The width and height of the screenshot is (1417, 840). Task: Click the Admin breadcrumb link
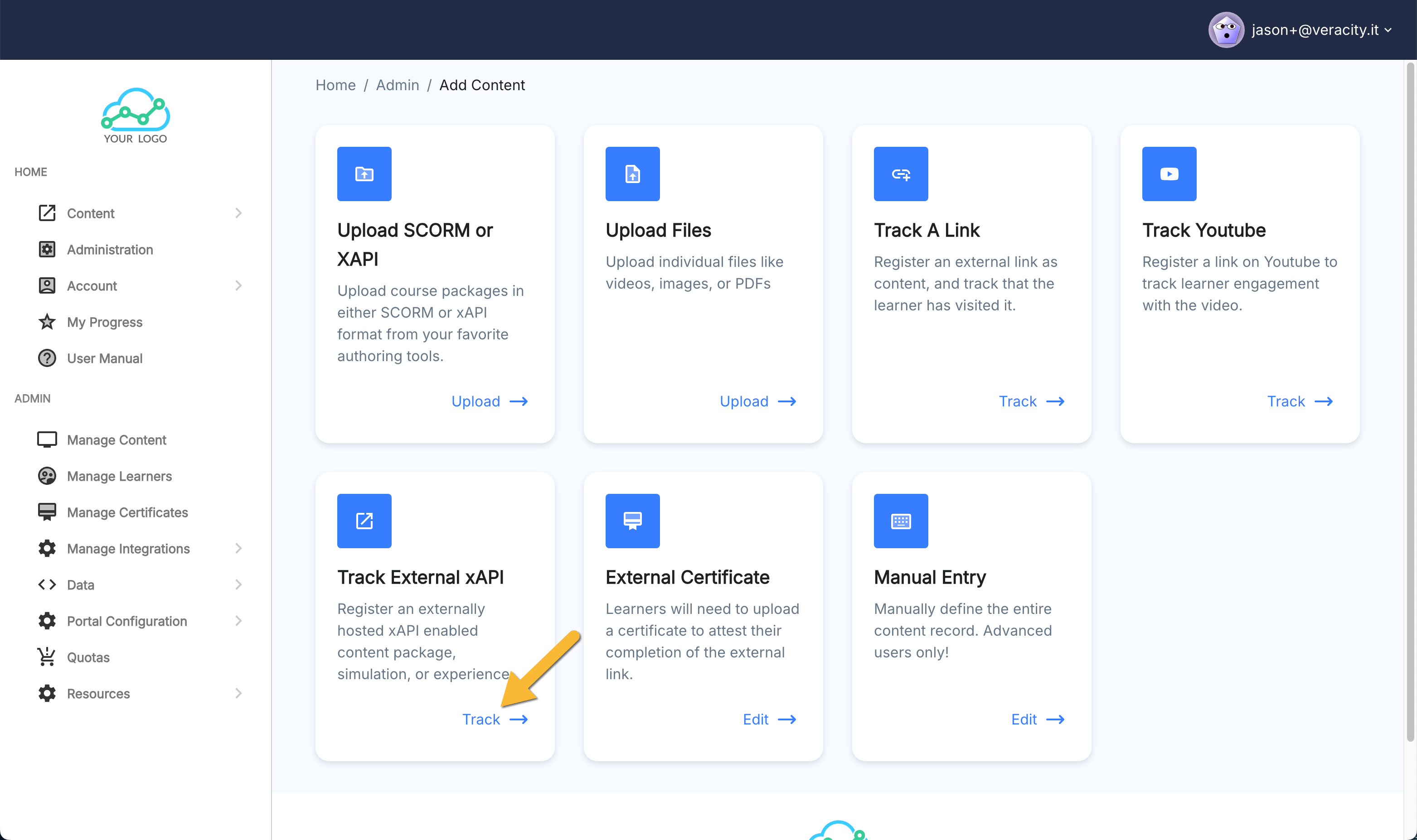tap(397, 85)
